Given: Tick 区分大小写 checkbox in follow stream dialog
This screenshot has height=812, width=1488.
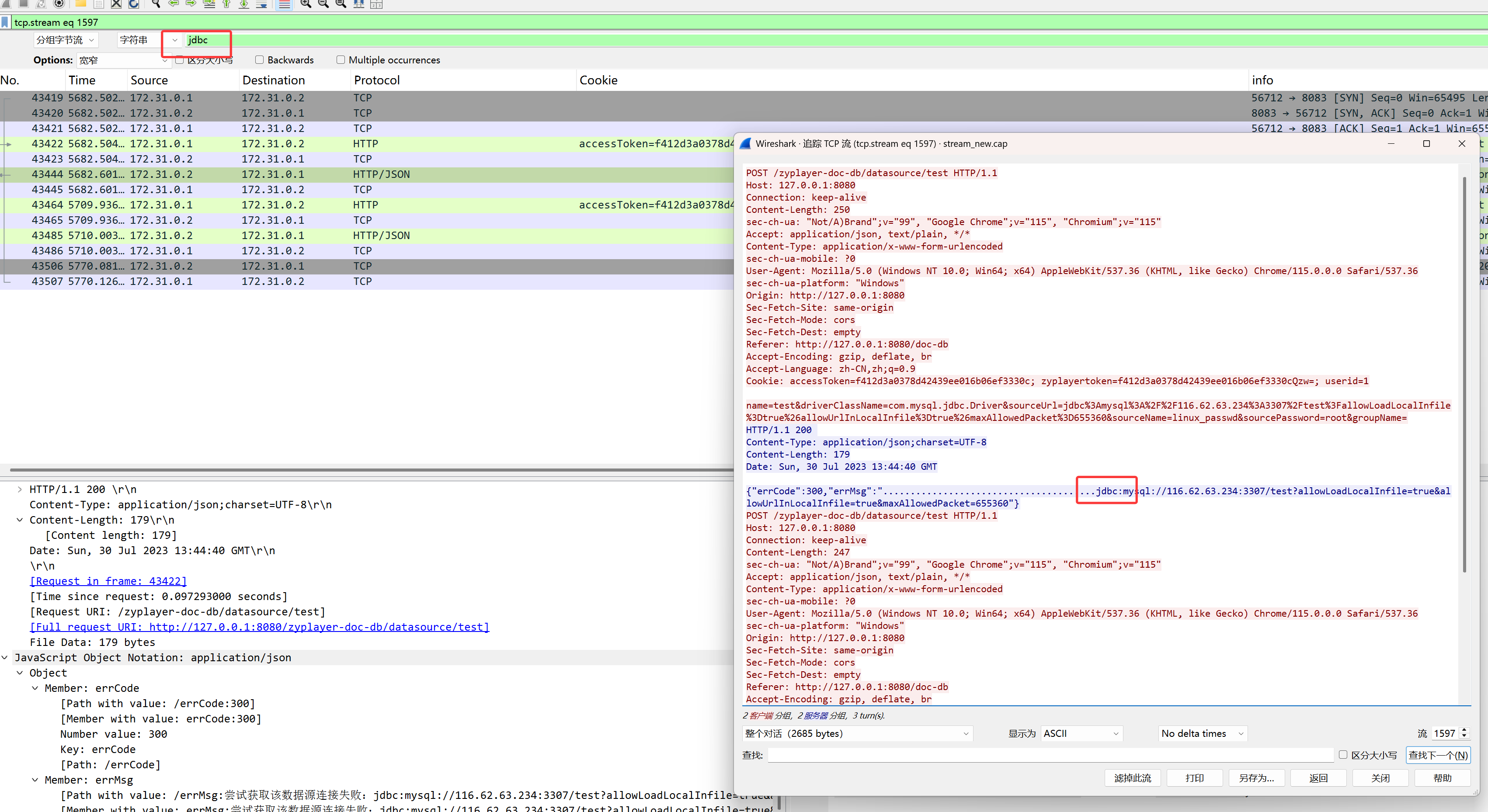Looking at the screenshot, I should point(1343,755).
